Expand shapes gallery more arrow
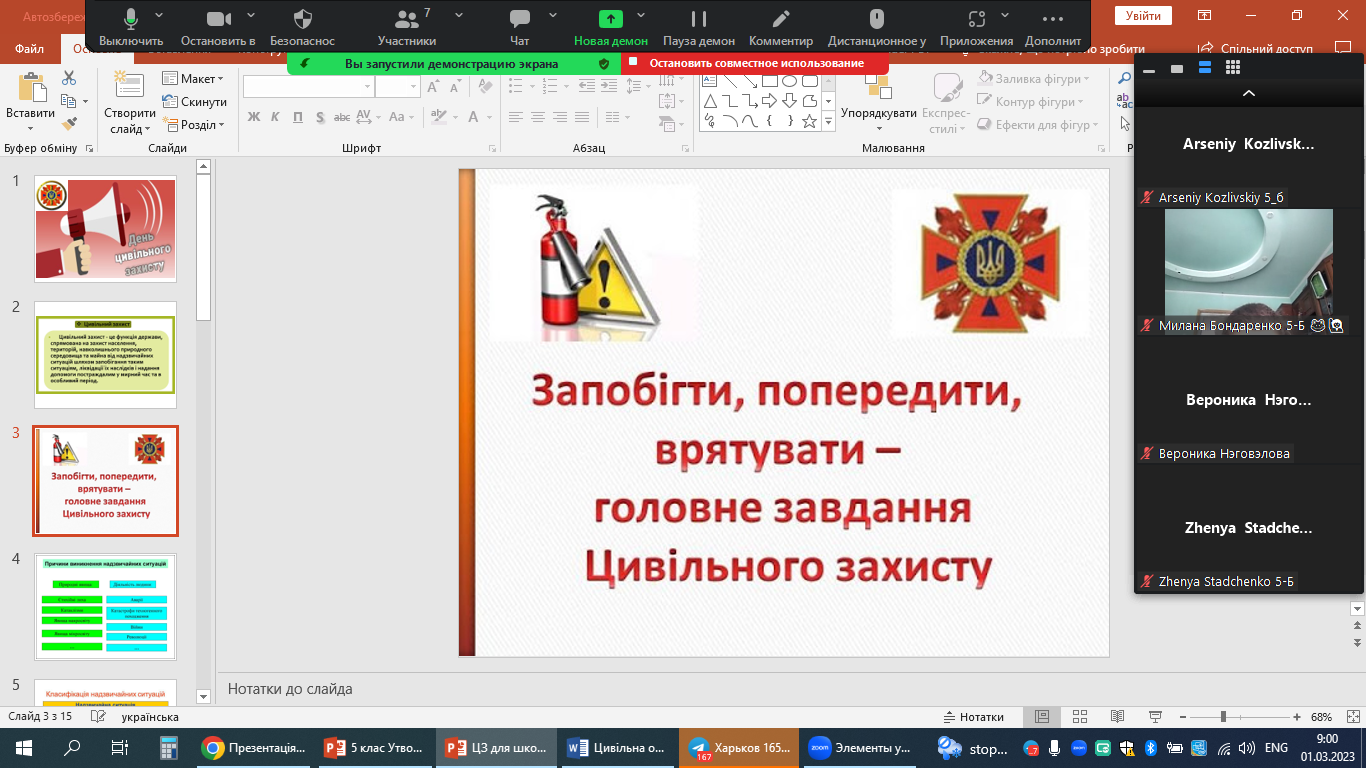The height and width of the screenshot is (768, 1366). coord(828,121)
